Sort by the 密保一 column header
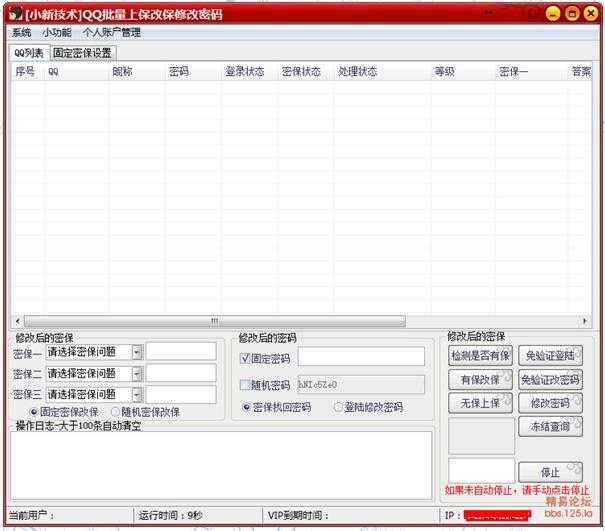Viewport: 605px width, 531px height. [531, 72]
